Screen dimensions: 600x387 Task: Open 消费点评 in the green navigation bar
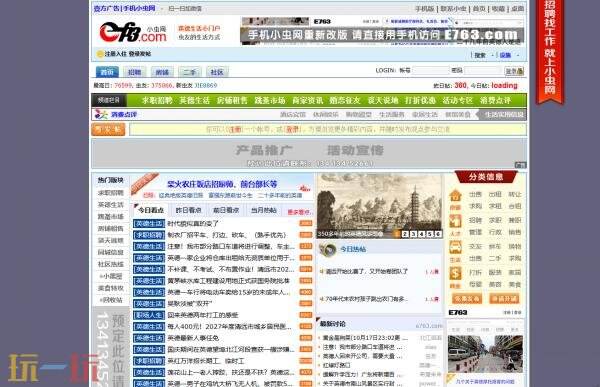496,101
